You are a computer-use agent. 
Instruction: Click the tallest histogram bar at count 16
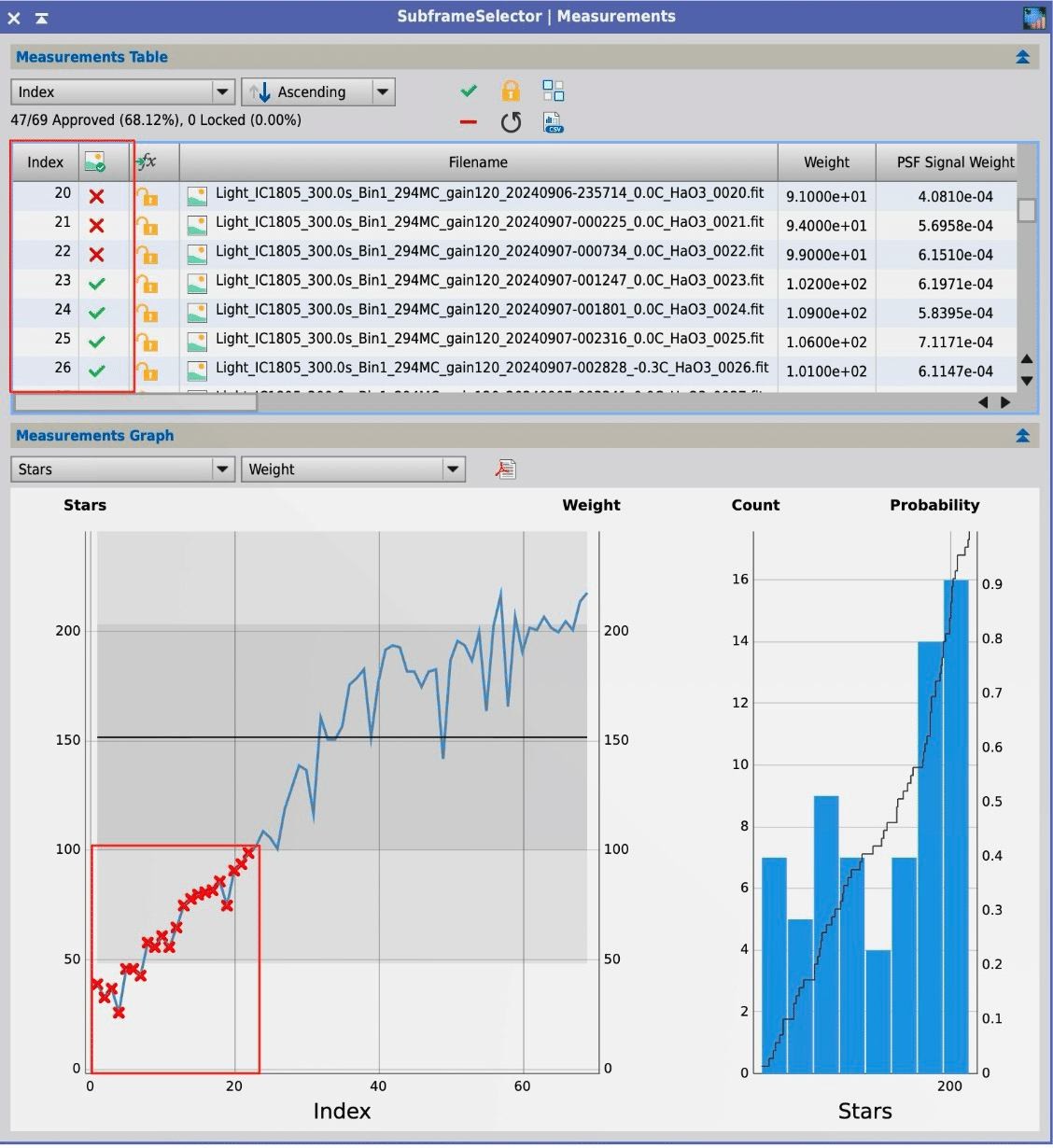[956, 826]
